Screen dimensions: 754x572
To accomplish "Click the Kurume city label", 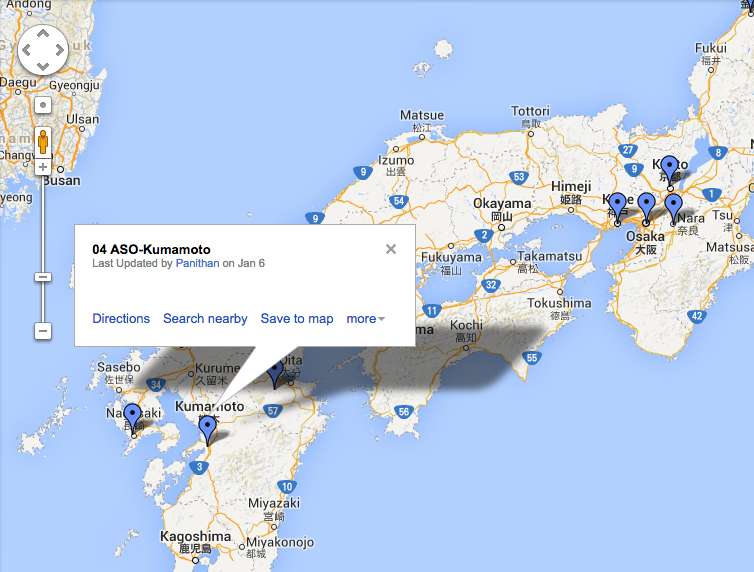I will coord(217,368).
